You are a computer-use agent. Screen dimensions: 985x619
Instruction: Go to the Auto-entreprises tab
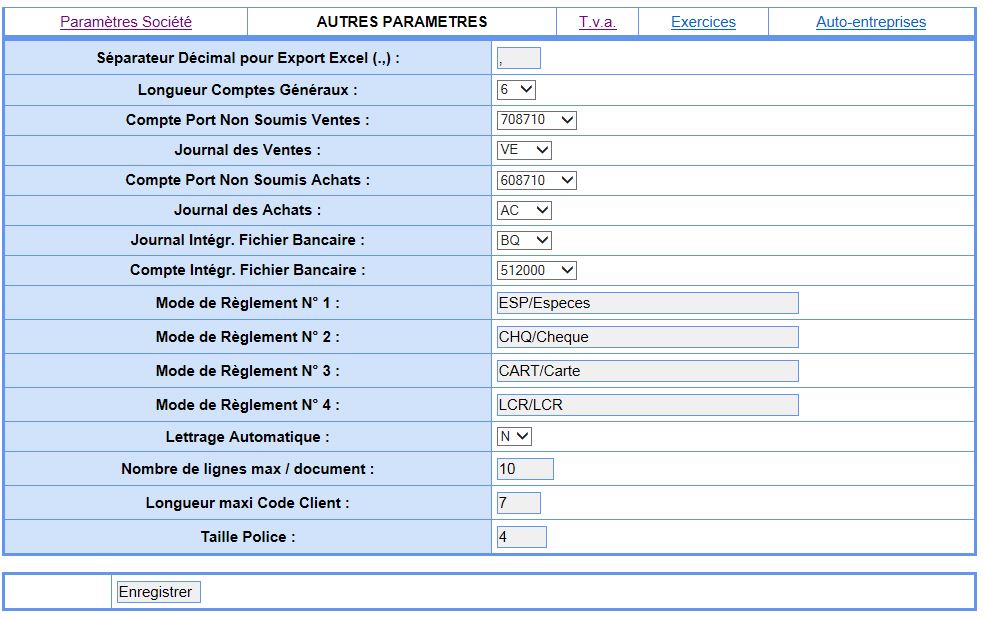(x=870, y=22)
